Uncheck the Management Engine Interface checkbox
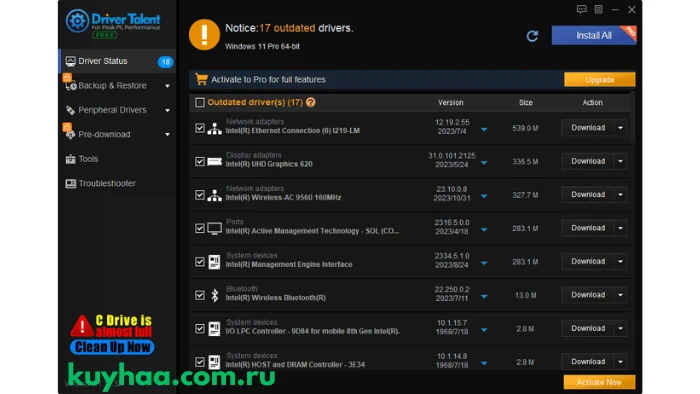This screenshot has width=700, height=394. (x=200, y=262)
